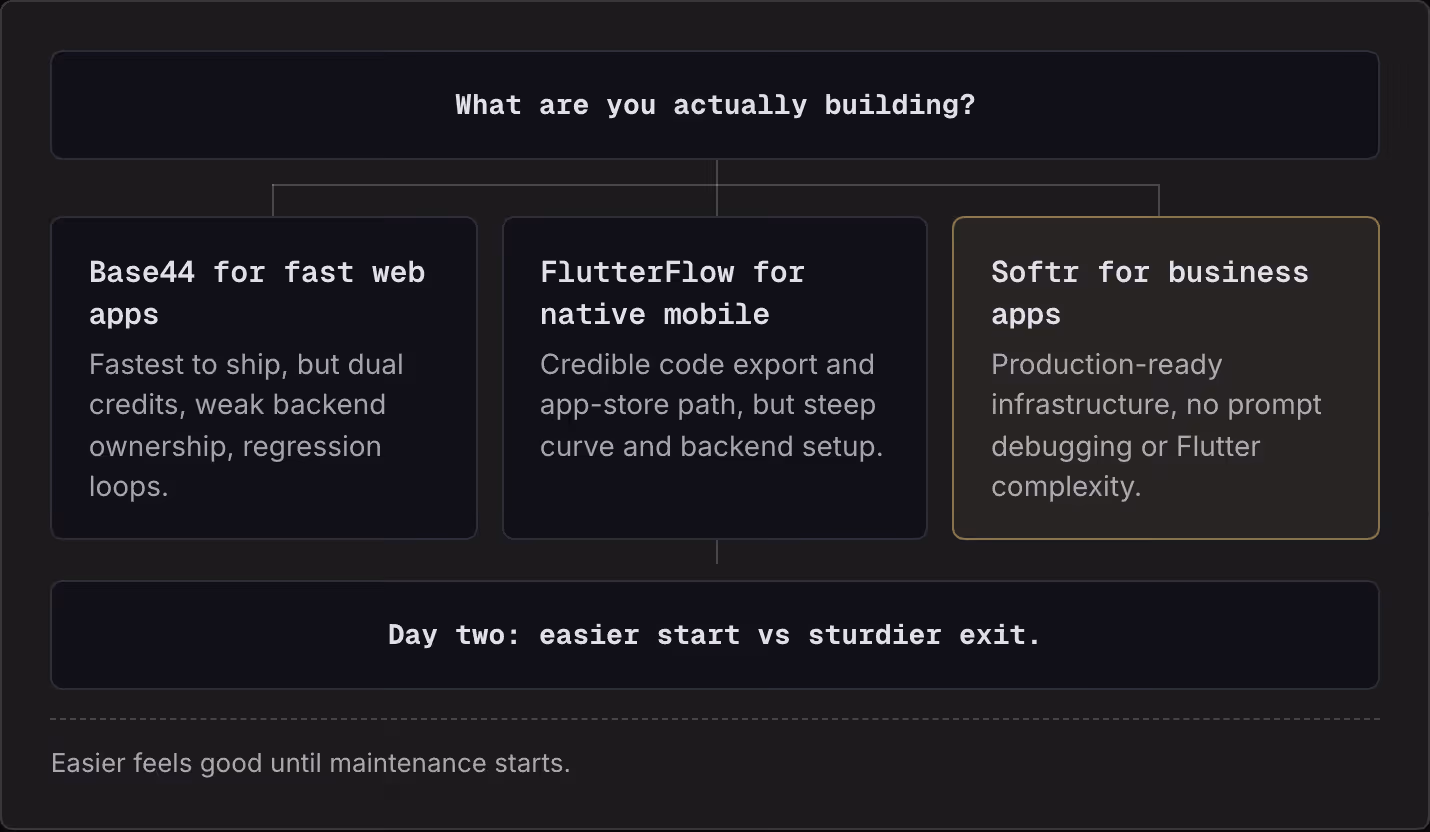
Task: Click the "Day two: easier start vs sturdier exit." box
Action: coord(715,635)
